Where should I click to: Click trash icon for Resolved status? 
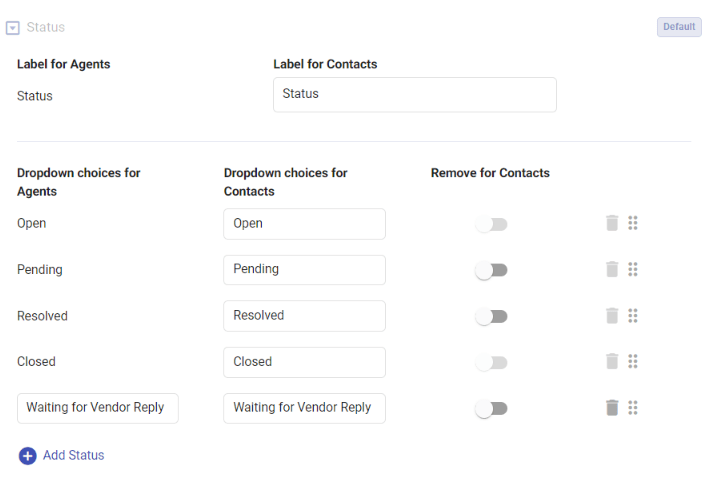coord(612,316)
